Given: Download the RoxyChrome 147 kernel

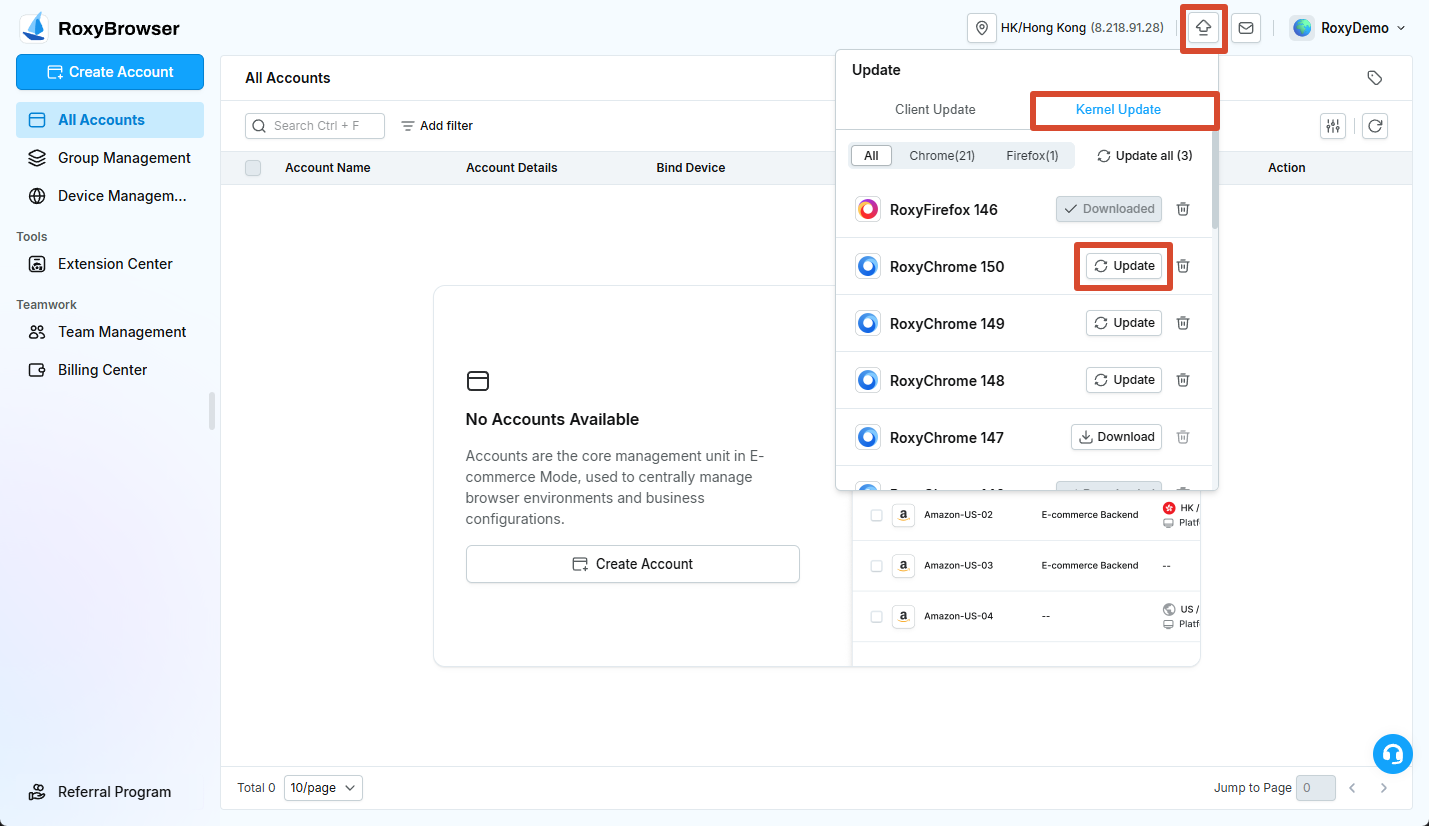Looking at the screenshot, I should [x=1116, y=437].
